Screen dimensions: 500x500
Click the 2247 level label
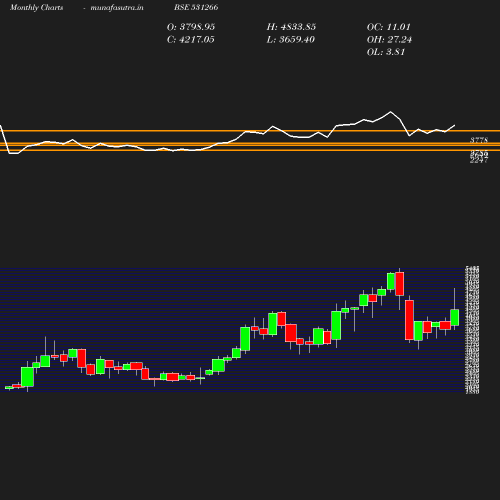[x=479, y=160]
